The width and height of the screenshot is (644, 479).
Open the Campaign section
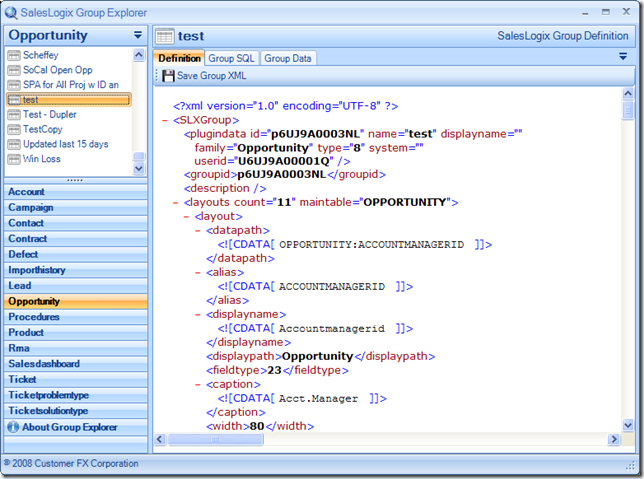(x=76, y=207)
